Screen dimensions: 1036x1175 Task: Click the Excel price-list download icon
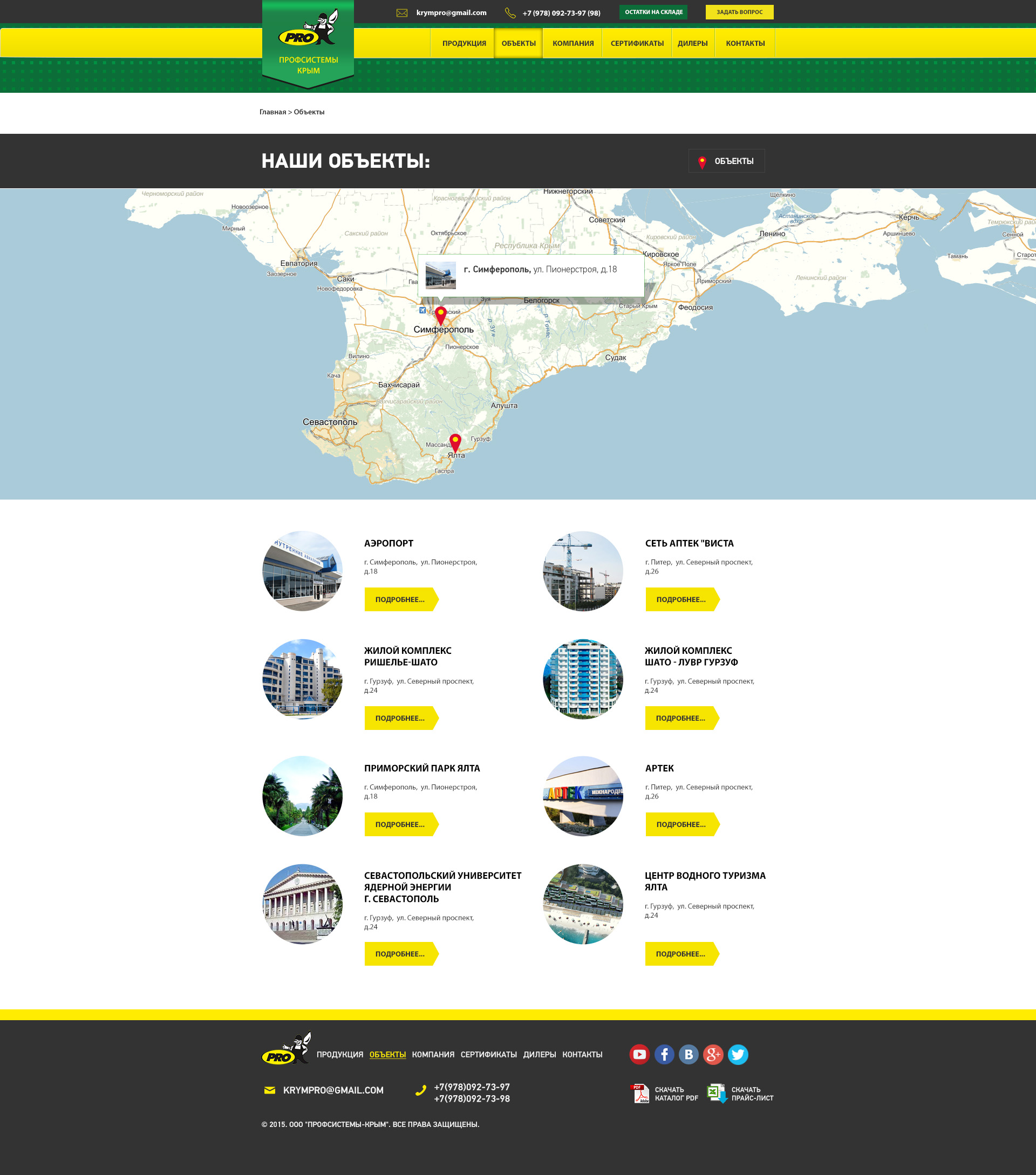click(x=717, y=1094)
